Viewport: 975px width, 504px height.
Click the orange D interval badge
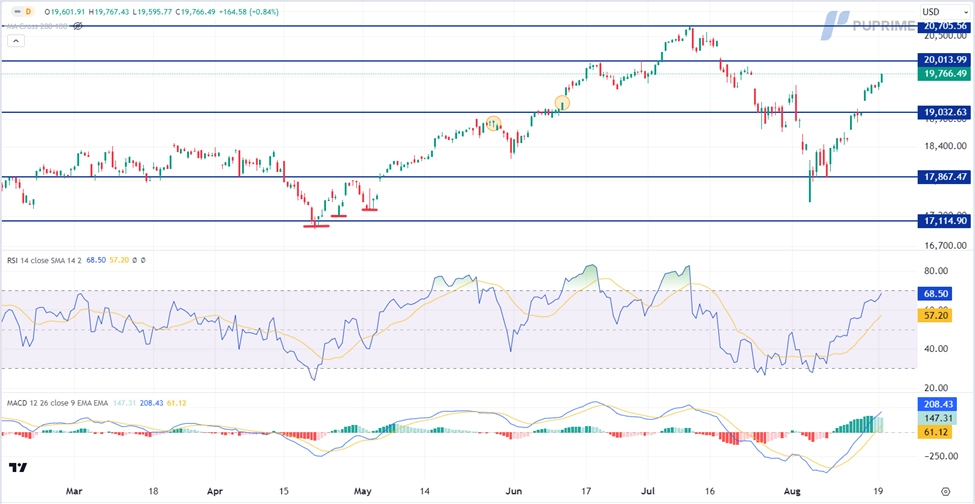pyautogui.click(x=28, y=11)
